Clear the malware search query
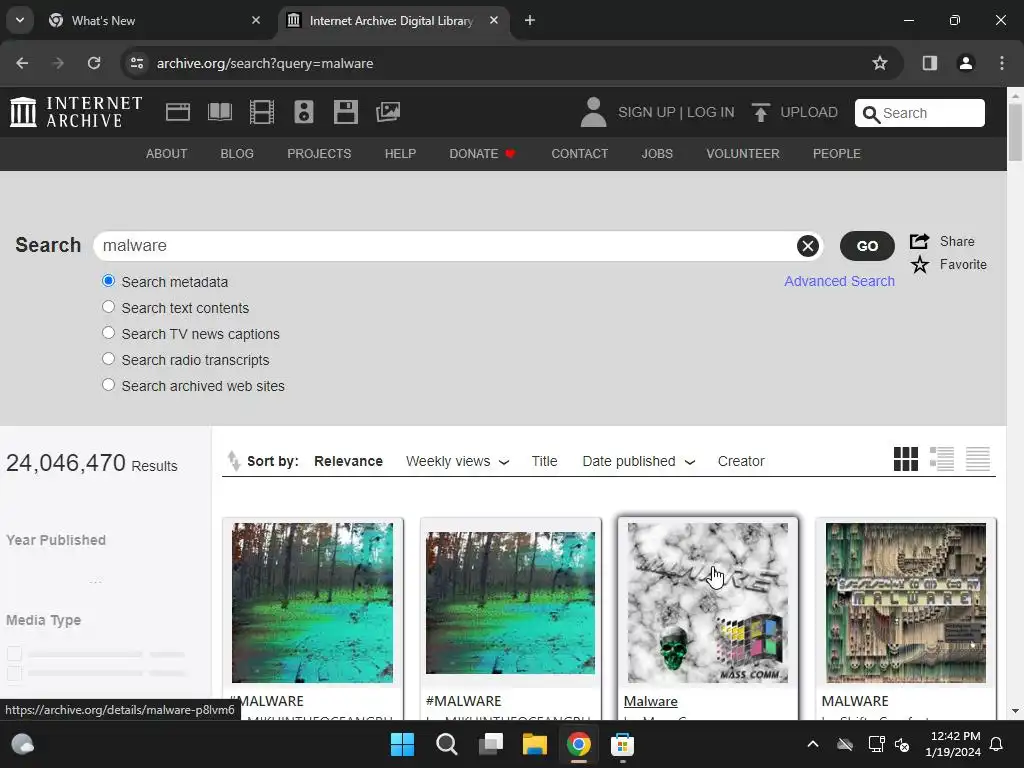 (808, 246)
